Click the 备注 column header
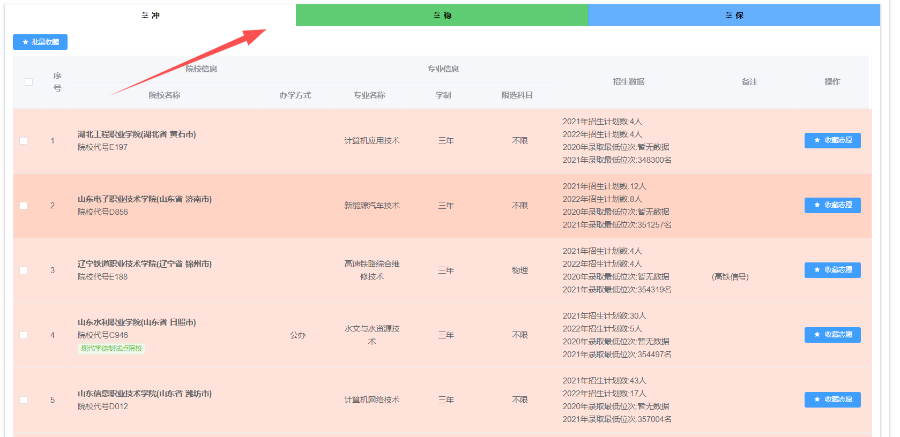This screenshot has height=437, width=900. [x=749, y=82]
